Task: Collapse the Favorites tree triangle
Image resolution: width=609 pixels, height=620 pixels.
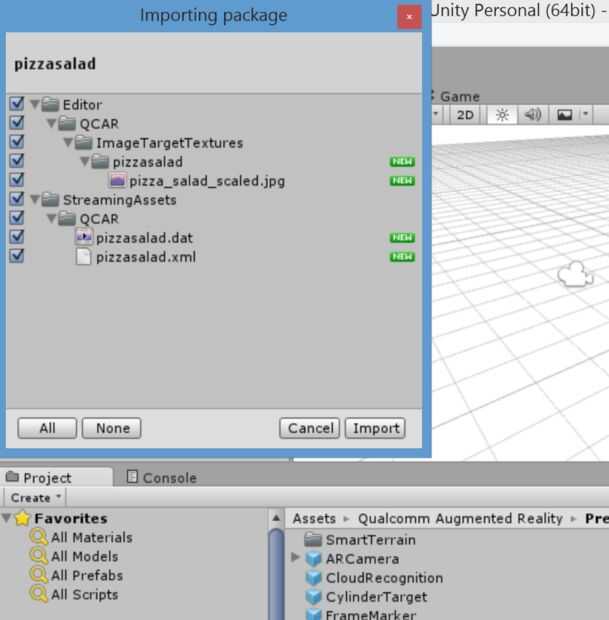Action: (x=6, y=518)
